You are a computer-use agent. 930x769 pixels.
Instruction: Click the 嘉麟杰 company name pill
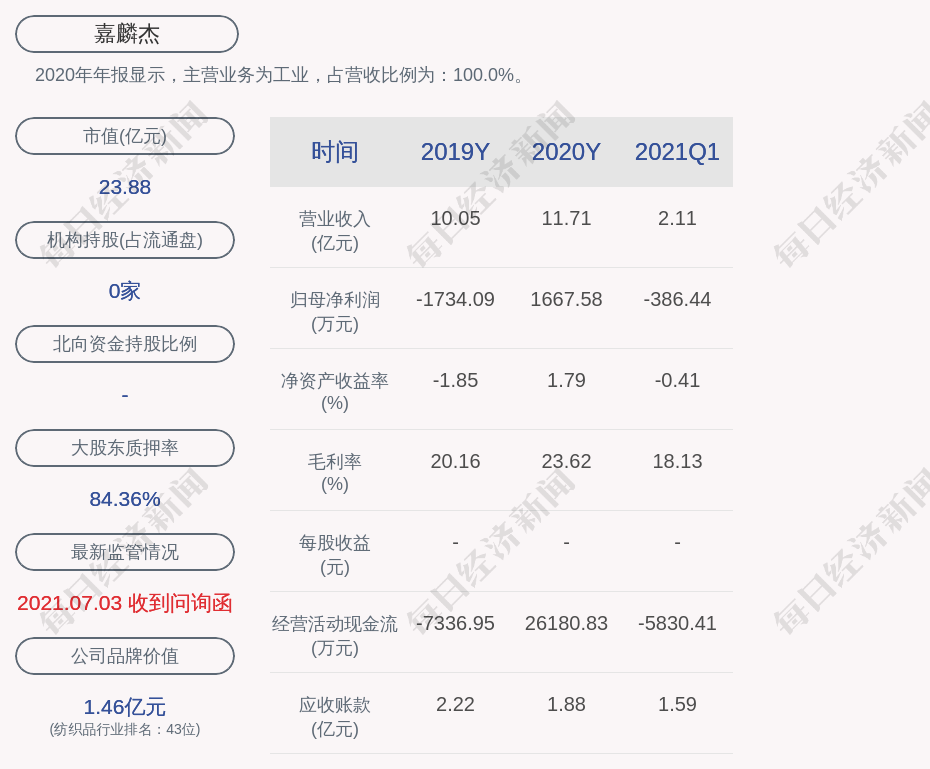[x=127, y=34]
